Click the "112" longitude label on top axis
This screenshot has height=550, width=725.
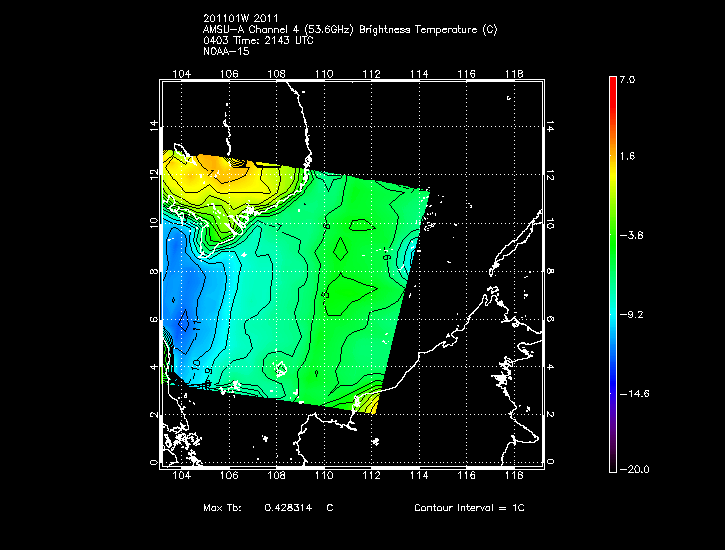tap(372, 74)
